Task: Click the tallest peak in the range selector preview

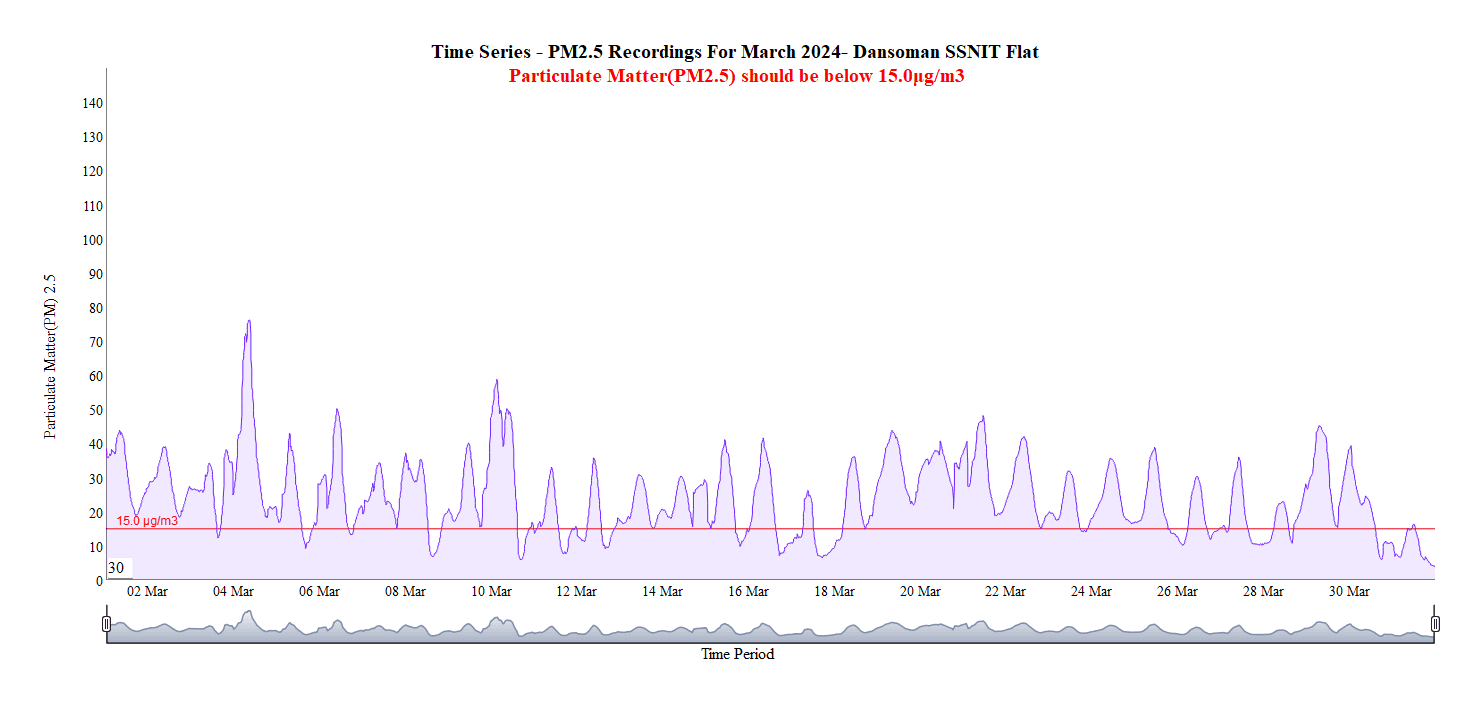Action: (x=248, y=613)
